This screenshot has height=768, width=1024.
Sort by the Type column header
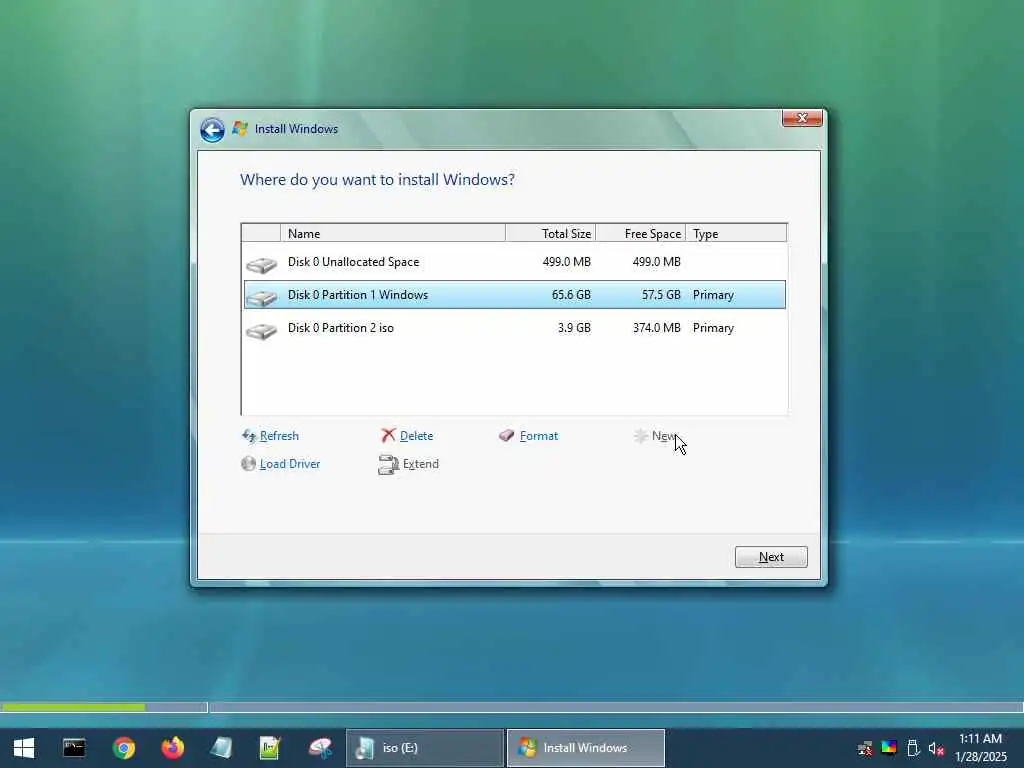tap(737, 233)
